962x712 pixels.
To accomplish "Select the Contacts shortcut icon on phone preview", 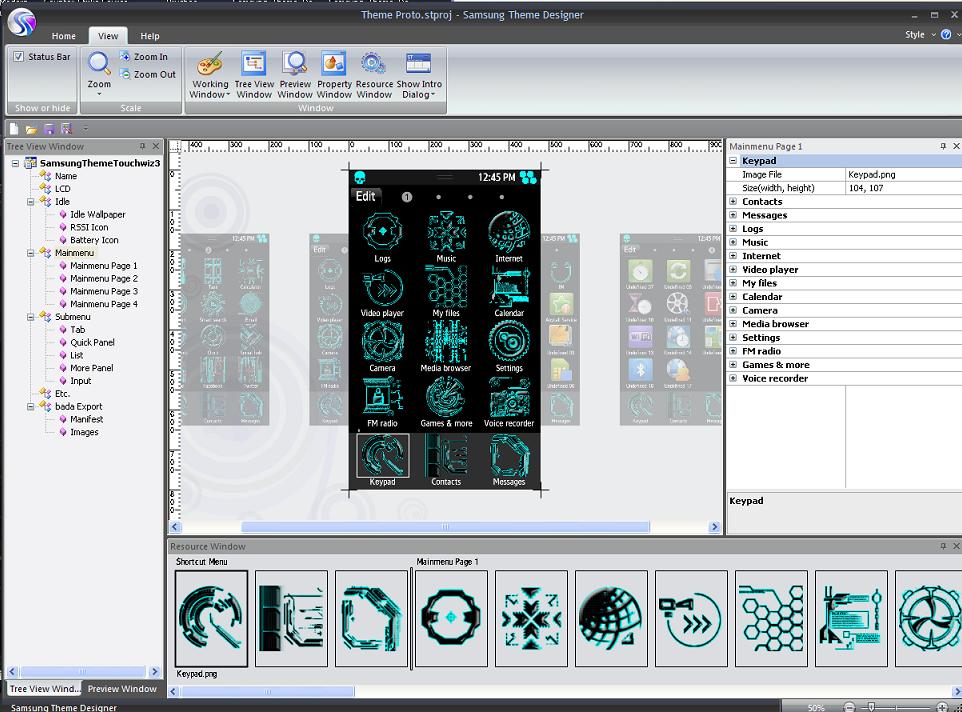I will [446, 455].
